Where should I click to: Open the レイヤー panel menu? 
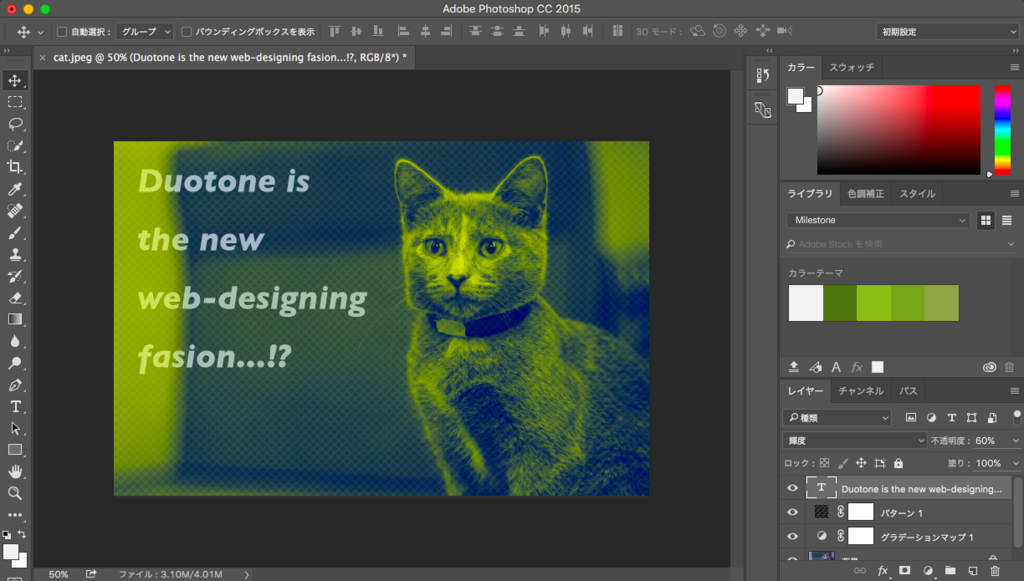1014,391
